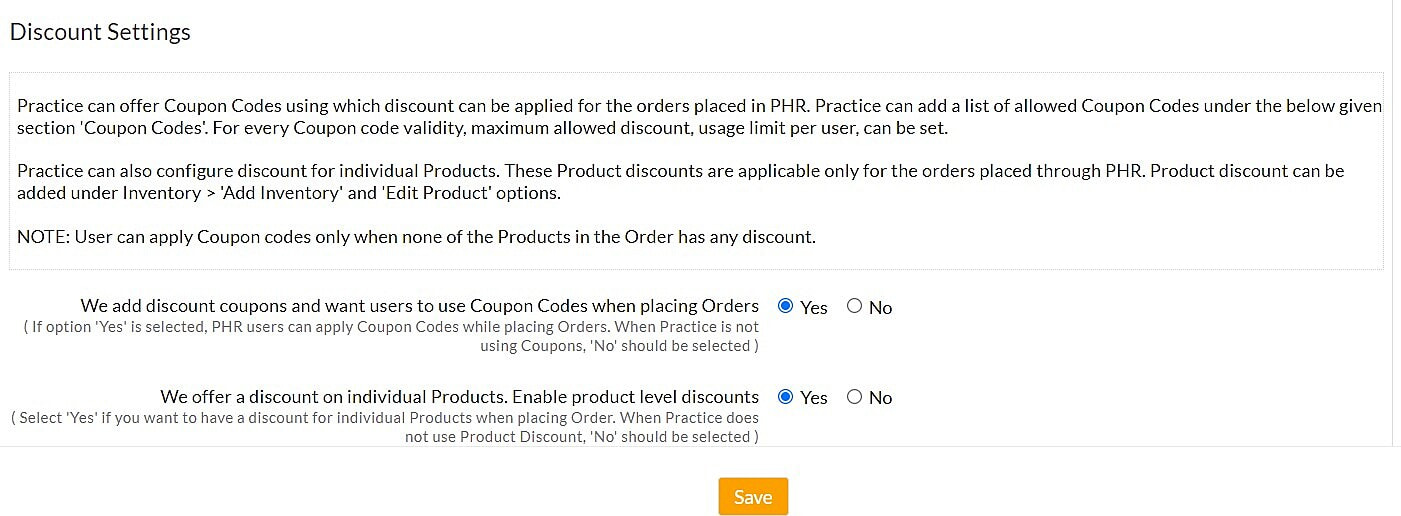The image size is (1401, 516).
Task: Click the orange Save button
Action: point(753,497)
